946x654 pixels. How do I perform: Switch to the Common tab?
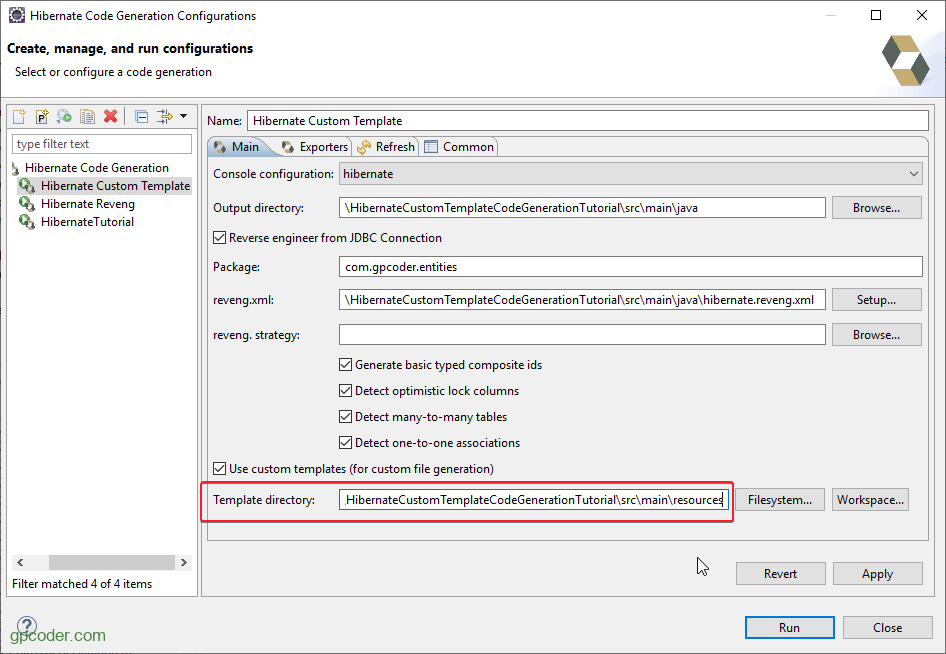458,146
